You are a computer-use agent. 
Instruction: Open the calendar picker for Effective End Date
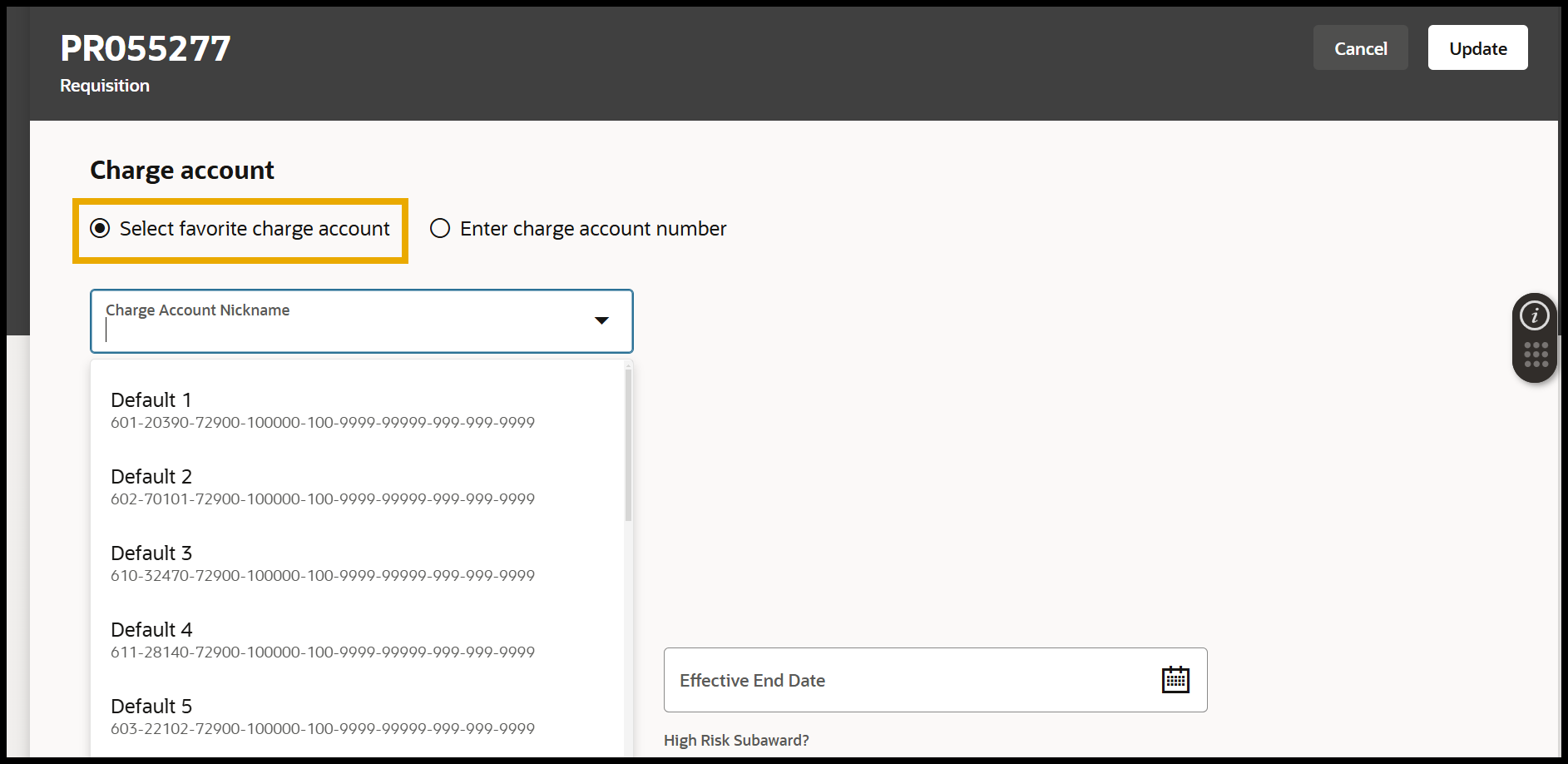1175,680
